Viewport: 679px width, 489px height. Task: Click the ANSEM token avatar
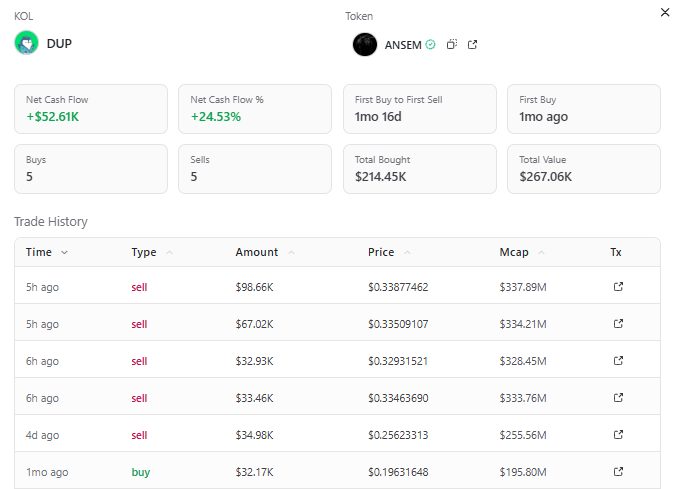click(x=365, y=45)
